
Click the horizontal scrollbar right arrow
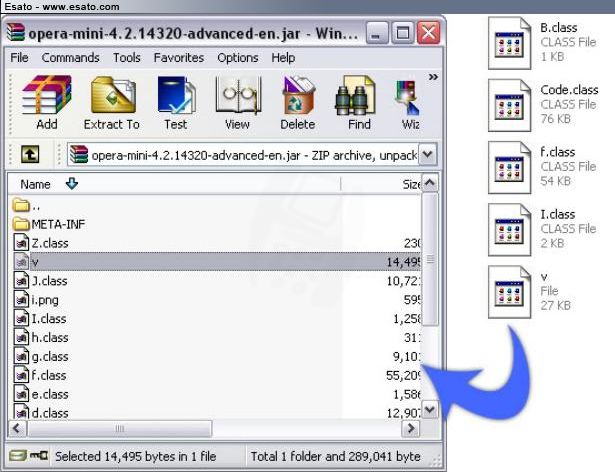click(x=411, y=428)
